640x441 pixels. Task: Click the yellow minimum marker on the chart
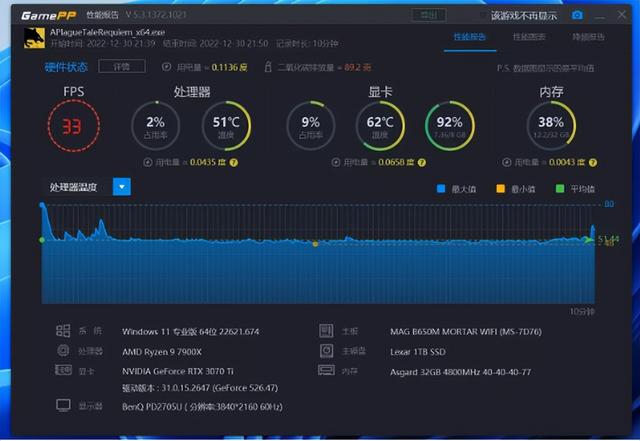[x=315, y=244]
